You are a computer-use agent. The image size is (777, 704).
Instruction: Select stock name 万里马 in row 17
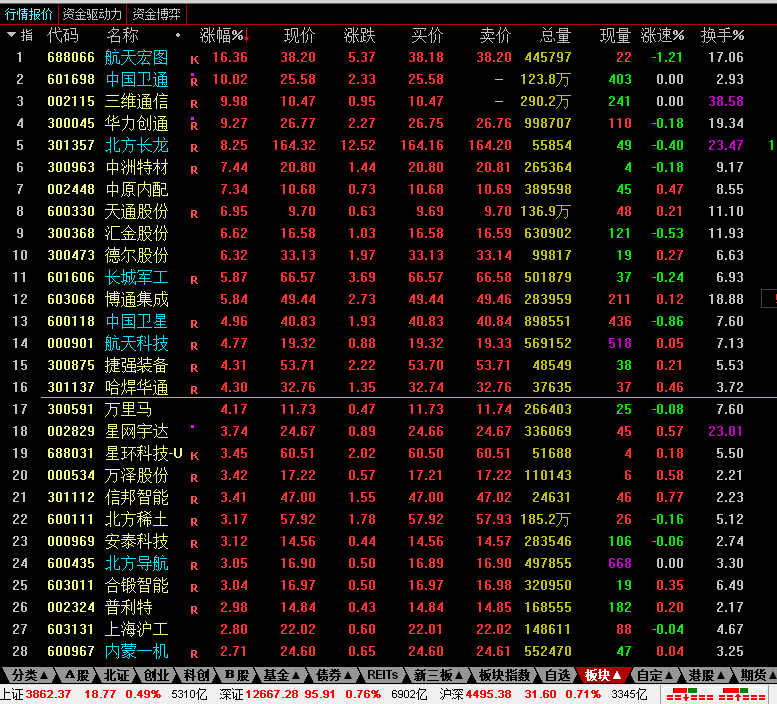point(128,409)
